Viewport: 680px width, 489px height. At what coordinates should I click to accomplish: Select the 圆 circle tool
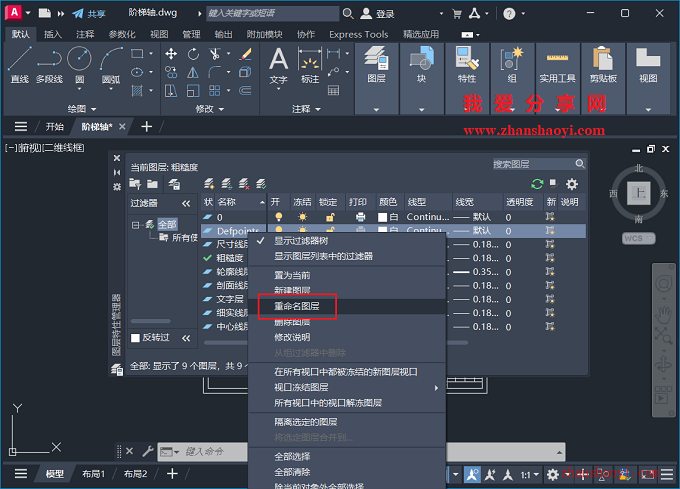point(79,63)
